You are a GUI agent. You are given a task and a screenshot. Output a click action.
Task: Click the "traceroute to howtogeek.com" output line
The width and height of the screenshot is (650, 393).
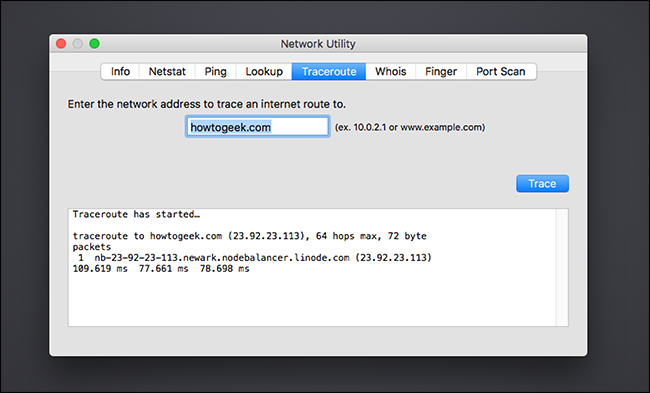pyautogui.click(x=250, y=236)
